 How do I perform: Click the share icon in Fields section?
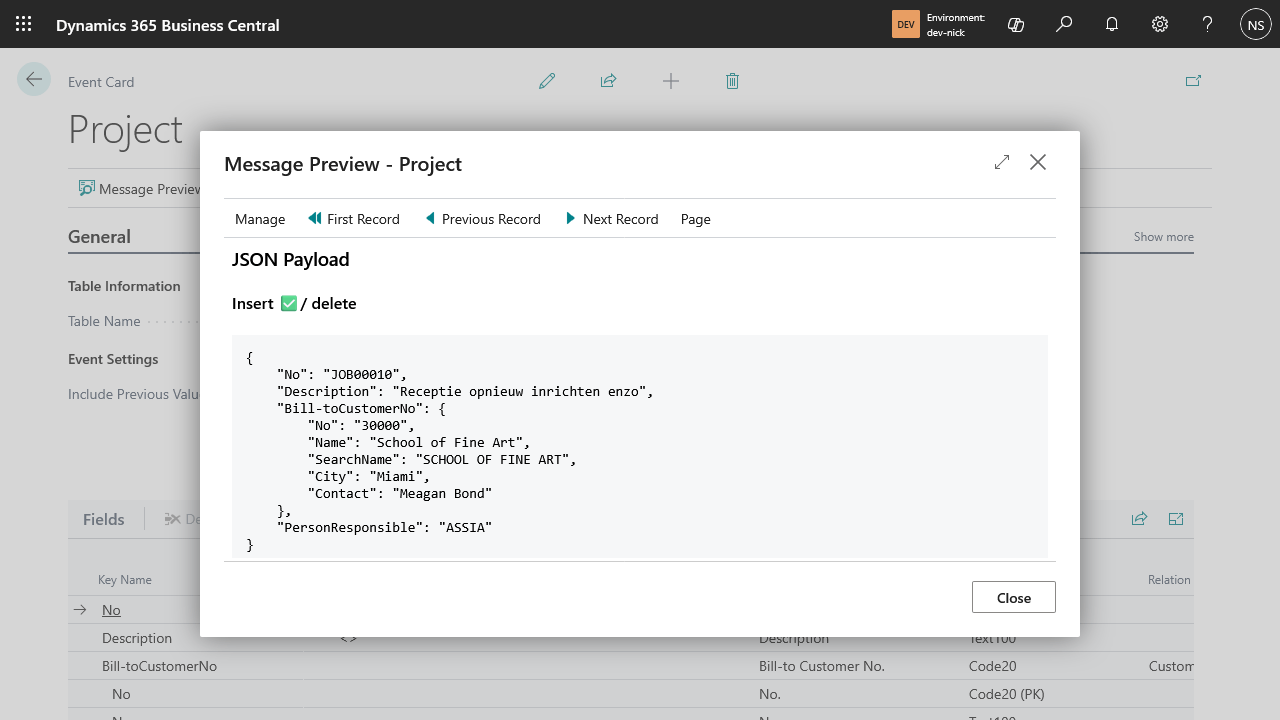pos(1139,519)
